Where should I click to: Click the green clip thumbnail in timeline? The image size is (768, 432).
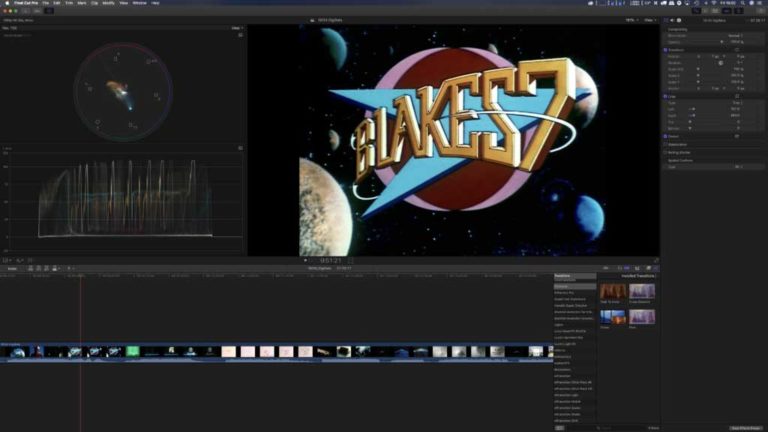tap(133, 351)
